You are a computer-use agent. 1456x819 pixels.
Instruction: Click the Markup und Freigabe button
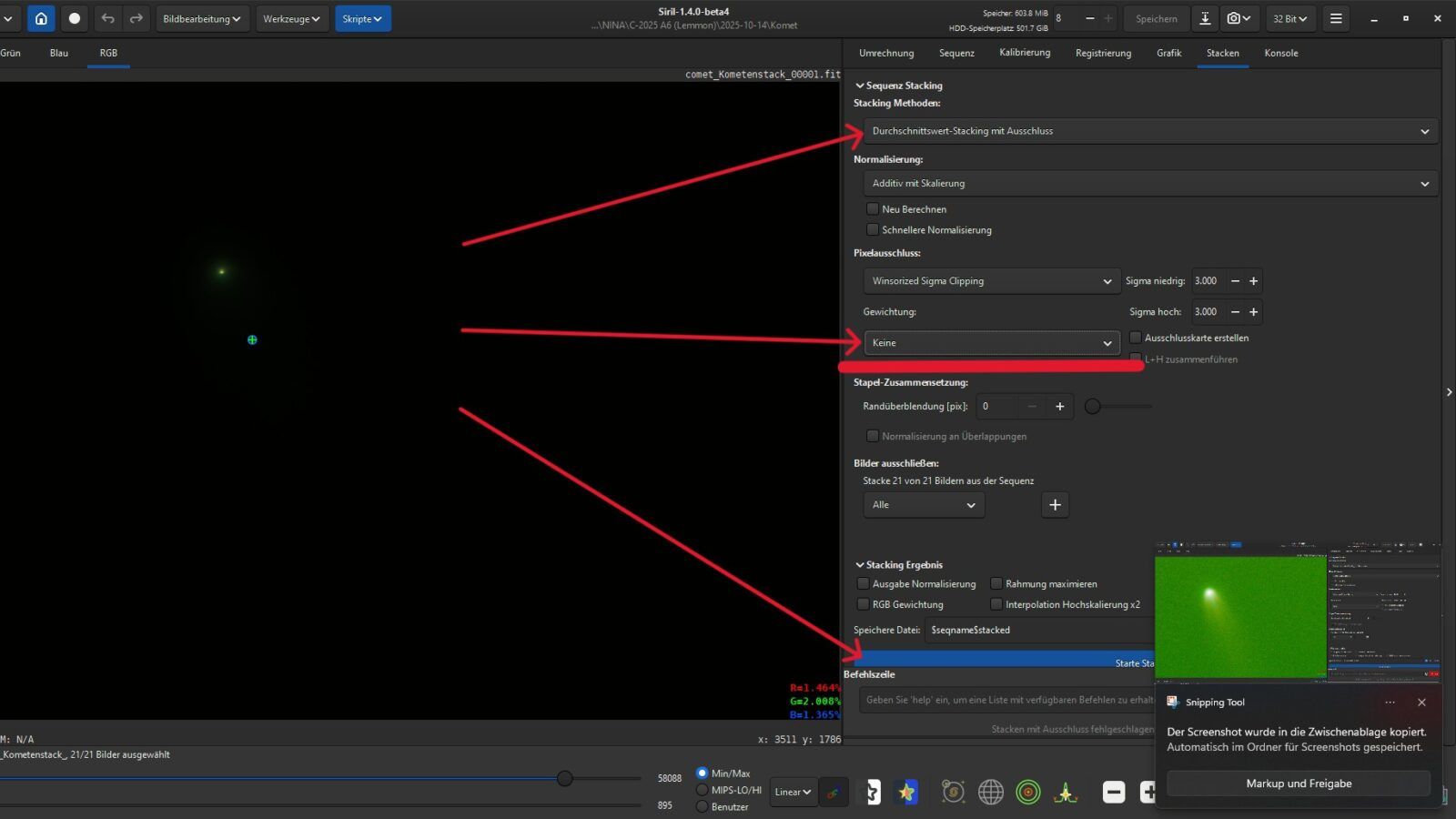click(x=1298, y=784)
